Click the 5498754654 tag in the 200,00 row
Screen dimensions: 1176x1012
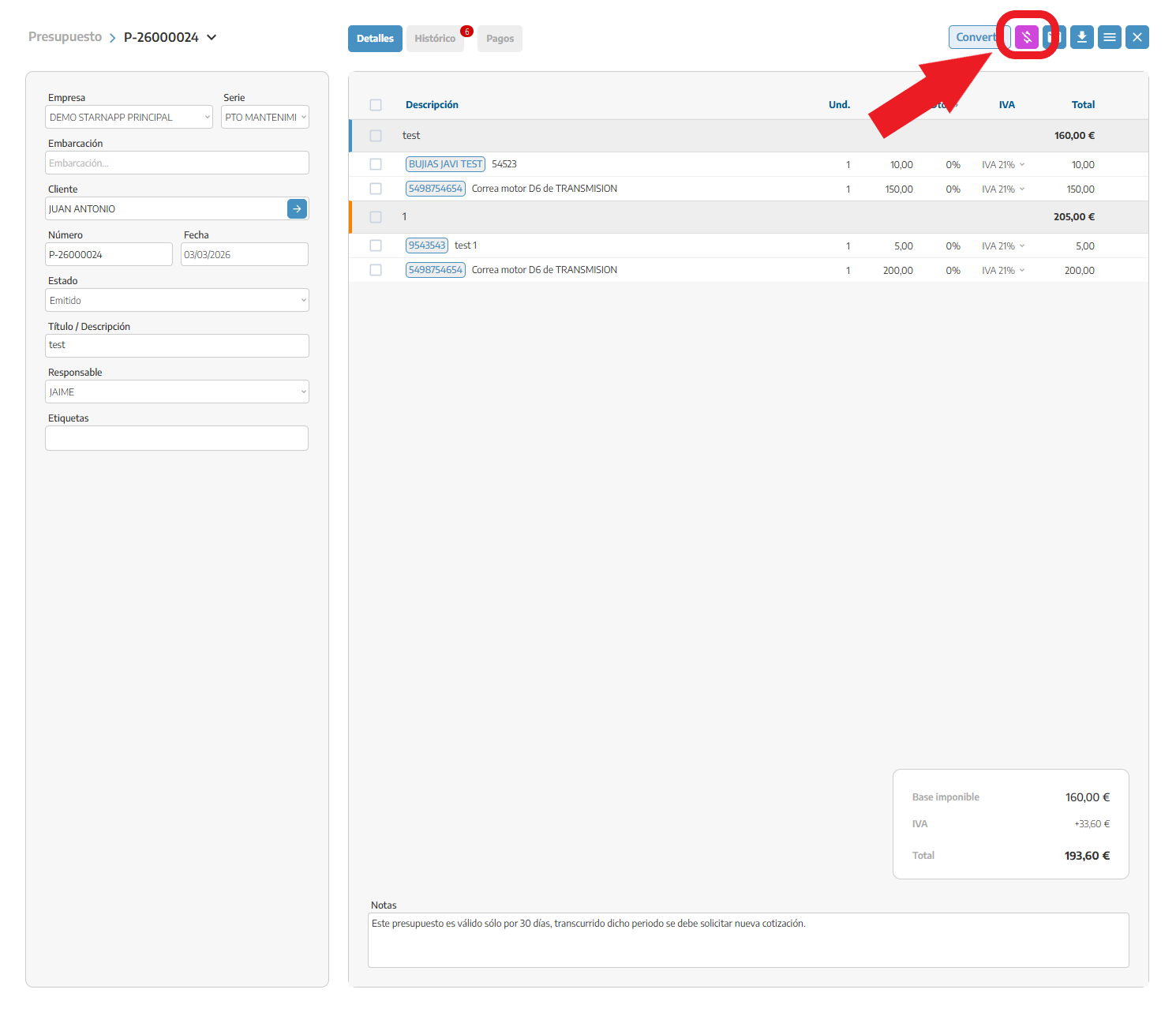[436, 270]
